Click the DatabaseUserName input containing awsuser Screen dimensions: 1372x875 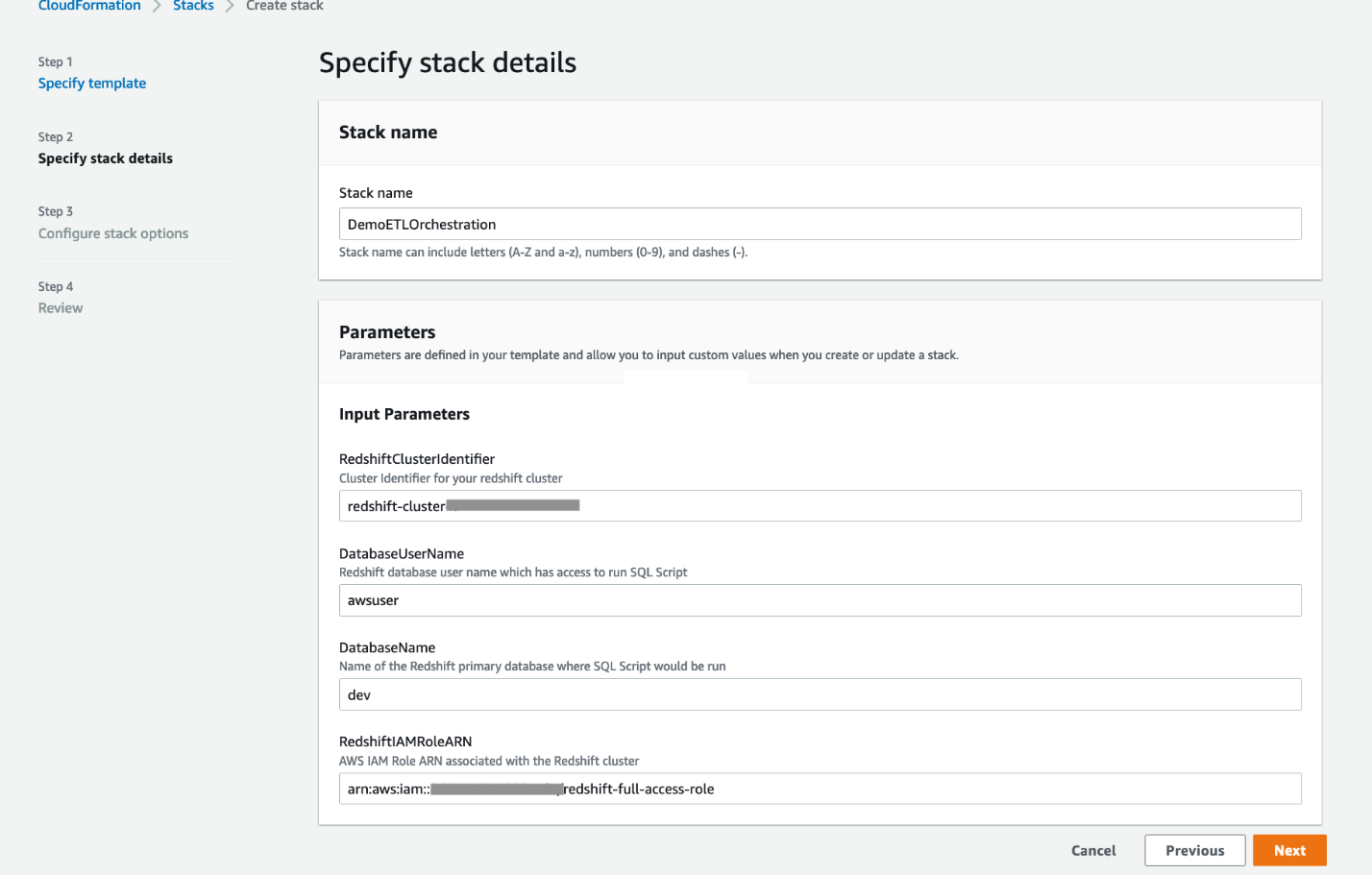pyautogui.click(x=820, y=599)
